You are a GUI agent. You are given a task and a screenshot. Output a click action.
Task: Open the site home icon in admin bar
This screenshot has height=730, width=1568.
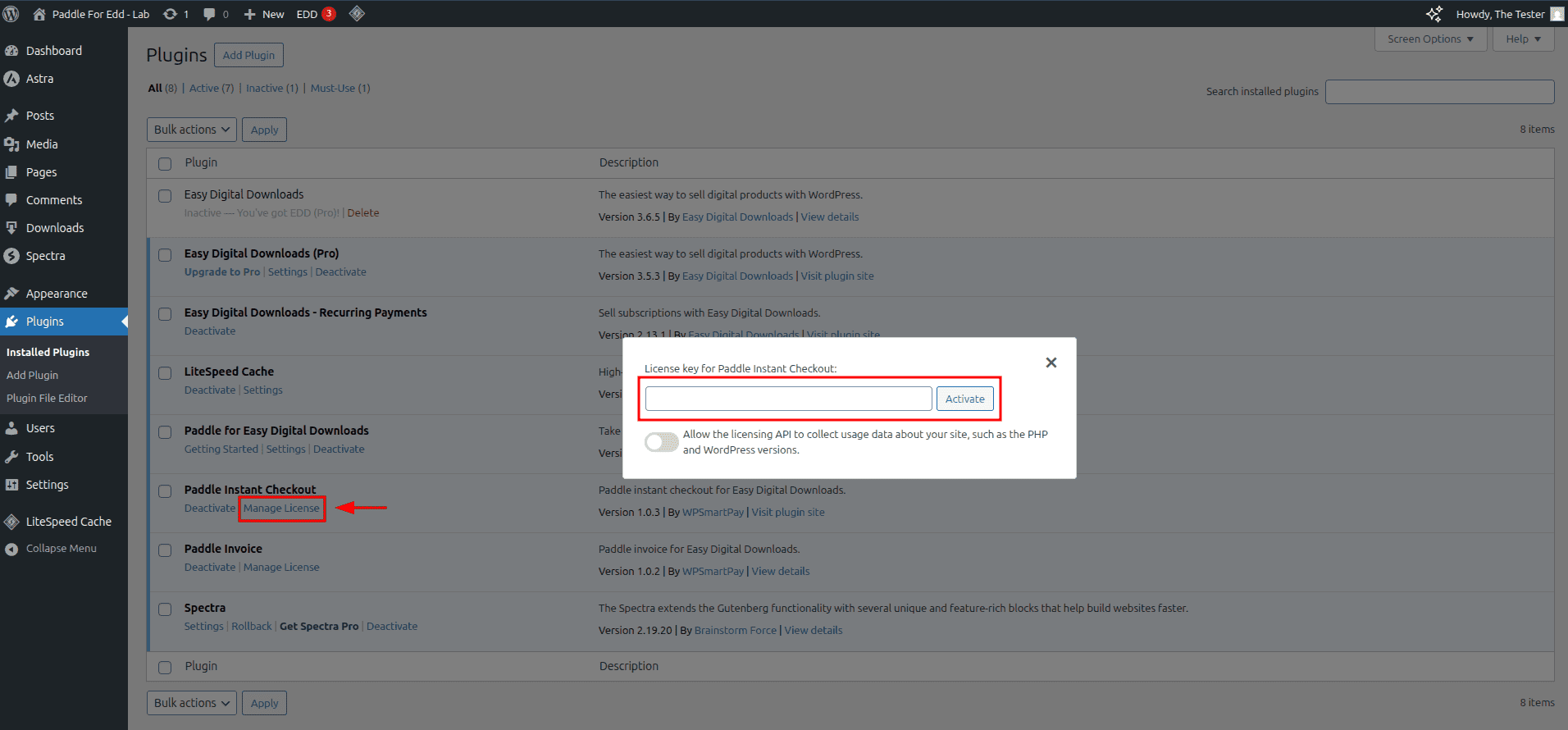coord(39,14)
